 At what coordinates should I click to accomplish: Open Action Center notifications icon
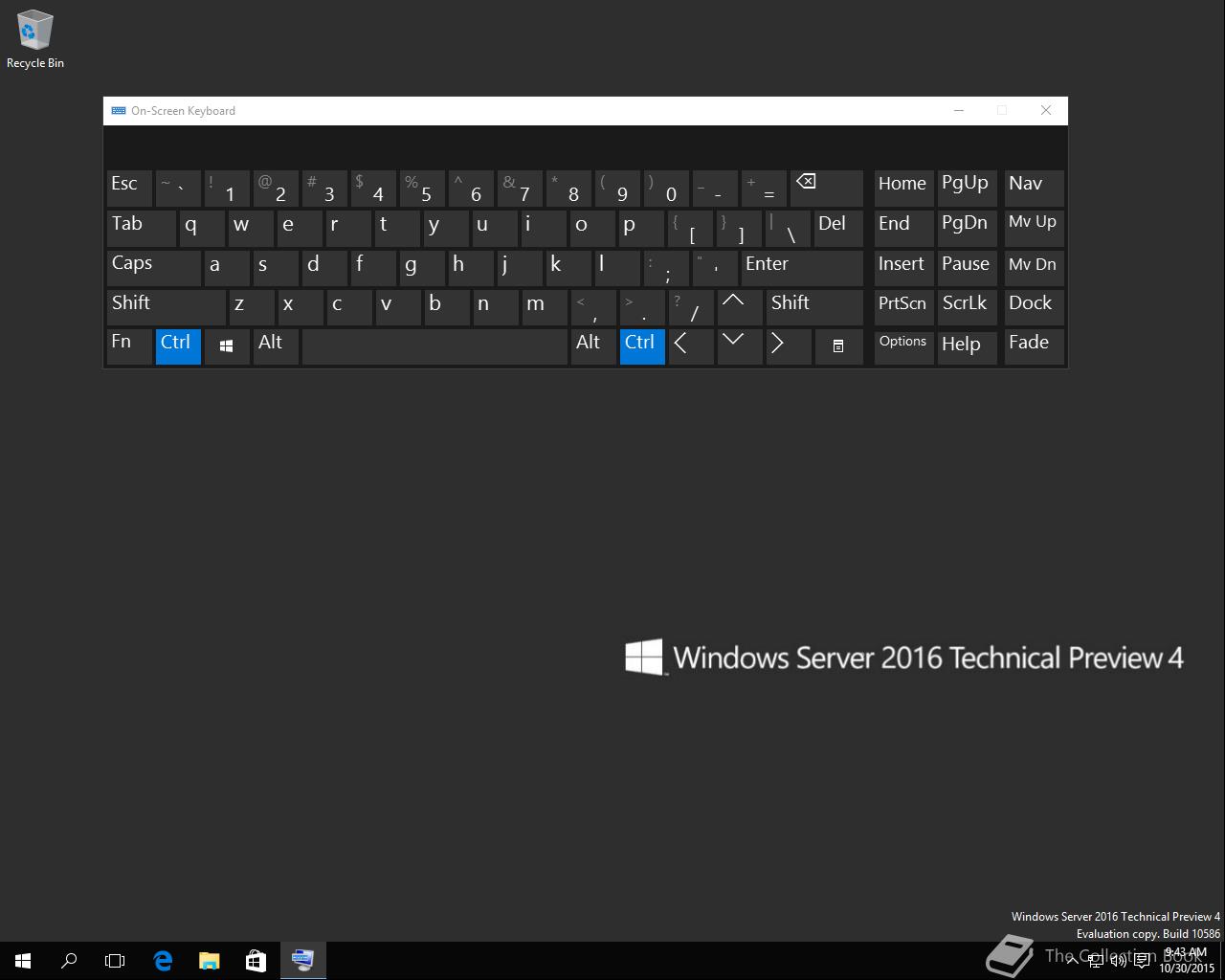1142,960
